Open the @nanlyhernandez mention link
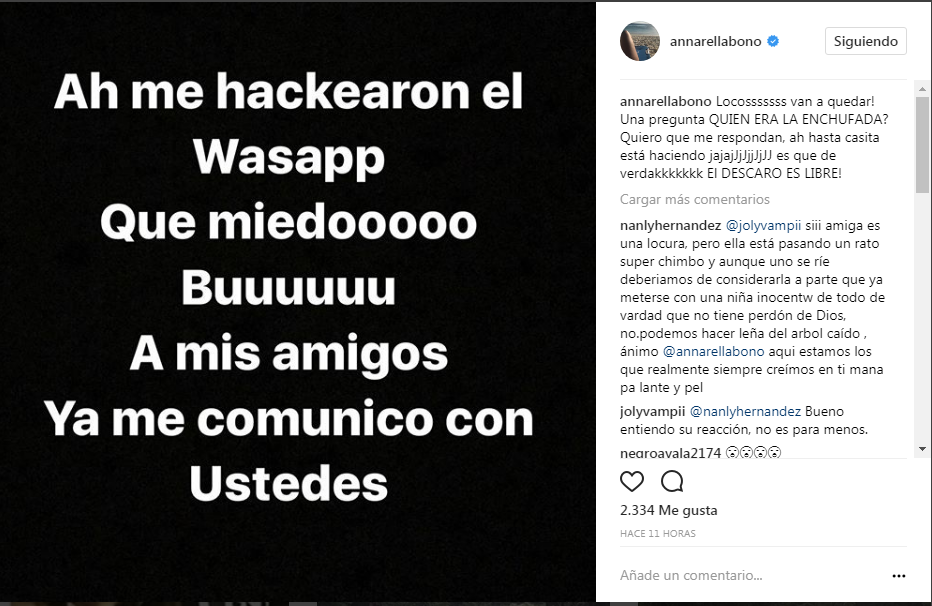Image resolution: width=932 pixels, height=606 pixels. point(745,412)
